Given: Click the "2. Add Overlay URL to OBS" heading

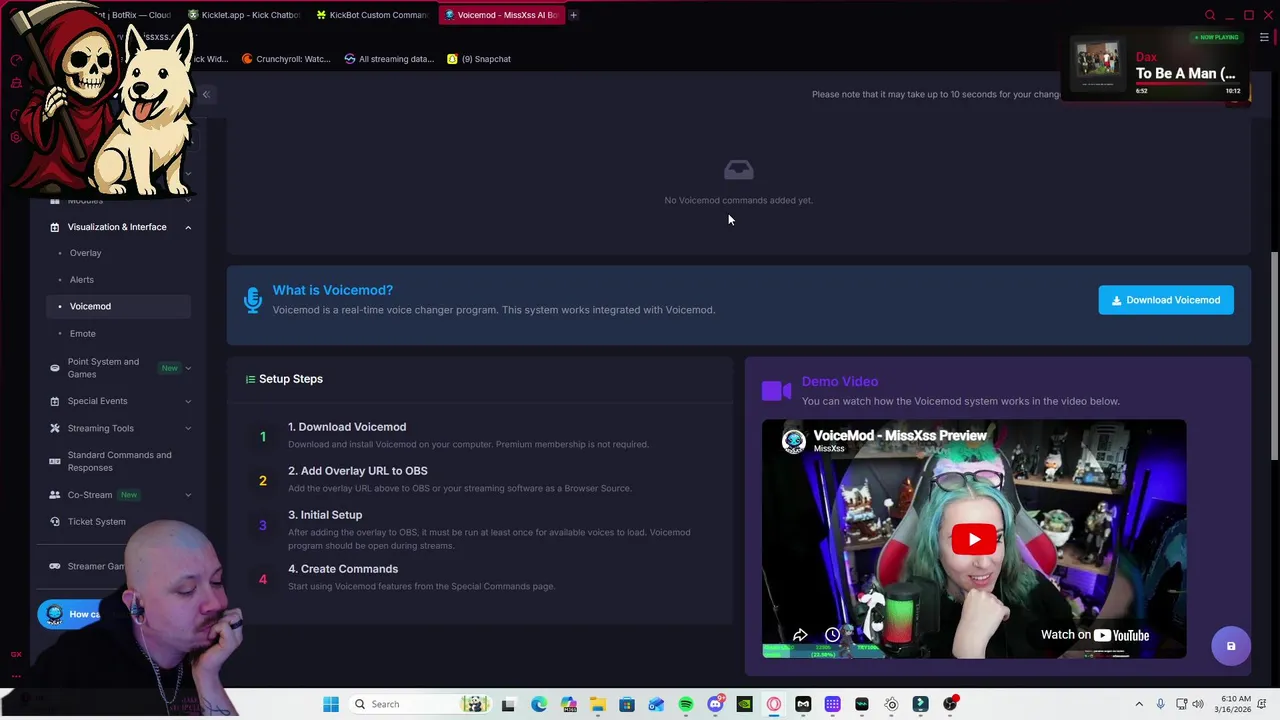Looking at the screenshot, I should (358, 471).
